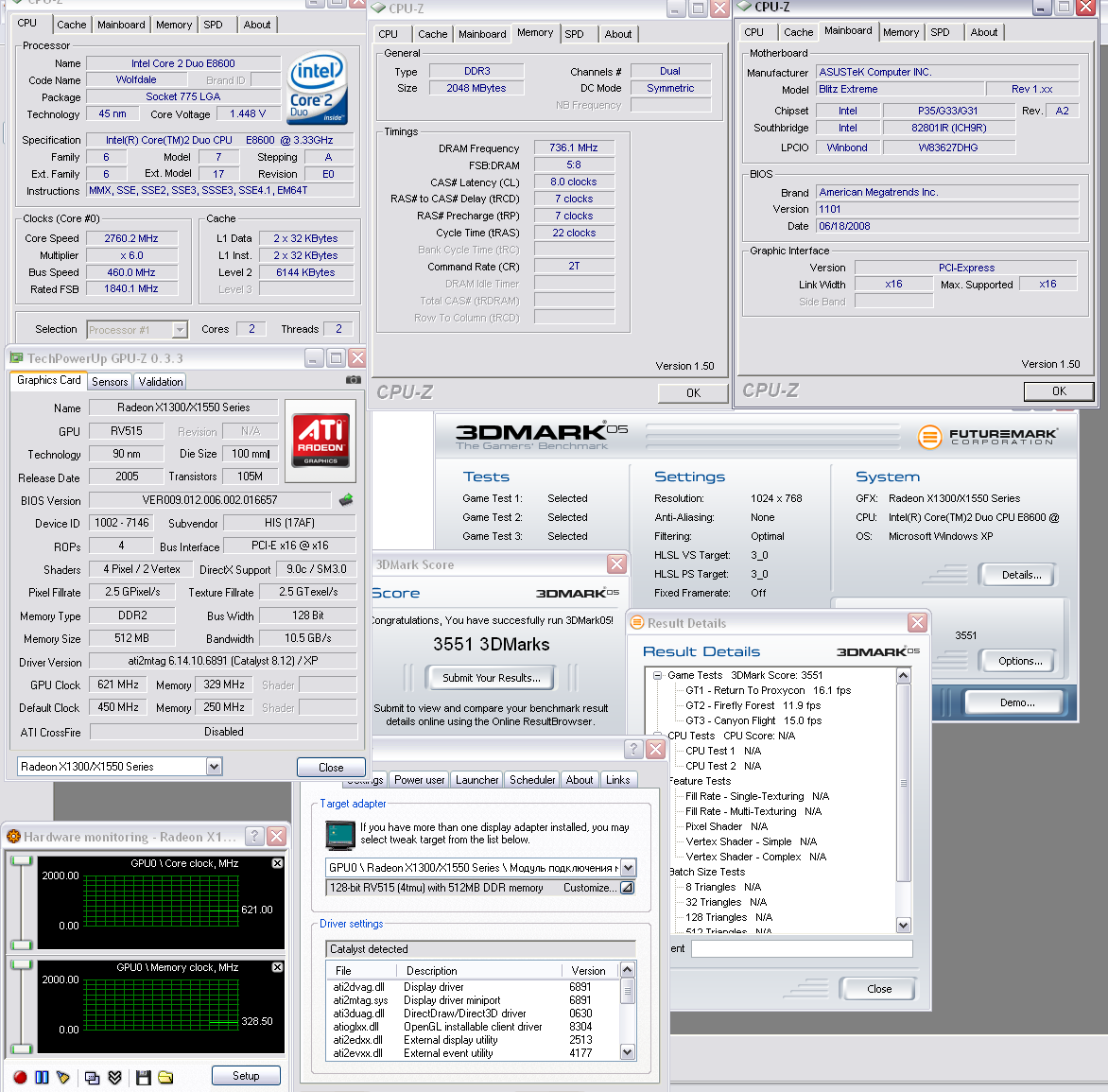Take a GPU-Z screenshot with camera icon
1108x1092 pixels.
pyautogui.click(x=353, y=380)
